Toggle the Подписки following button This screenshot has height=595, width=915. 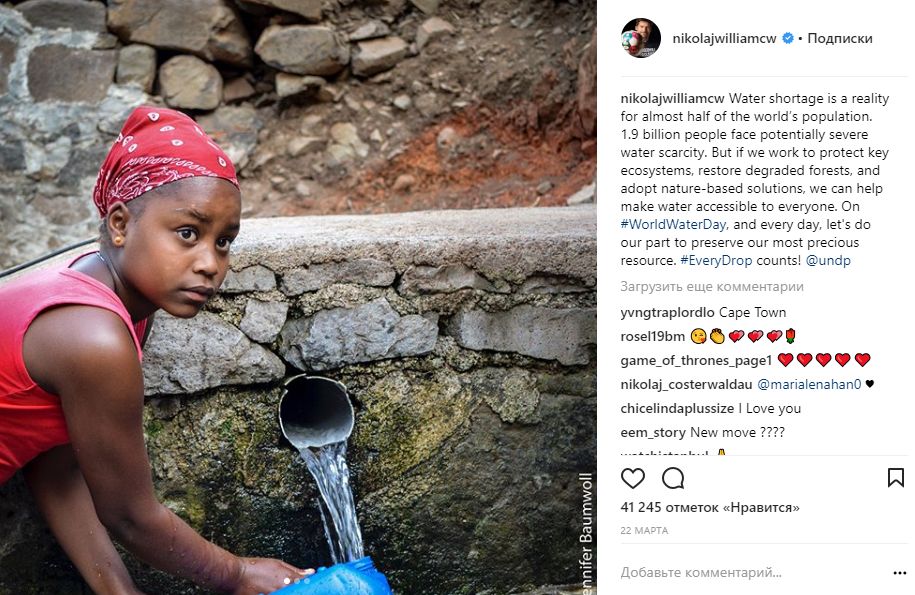pyautogui.click(x=839, y=38)
